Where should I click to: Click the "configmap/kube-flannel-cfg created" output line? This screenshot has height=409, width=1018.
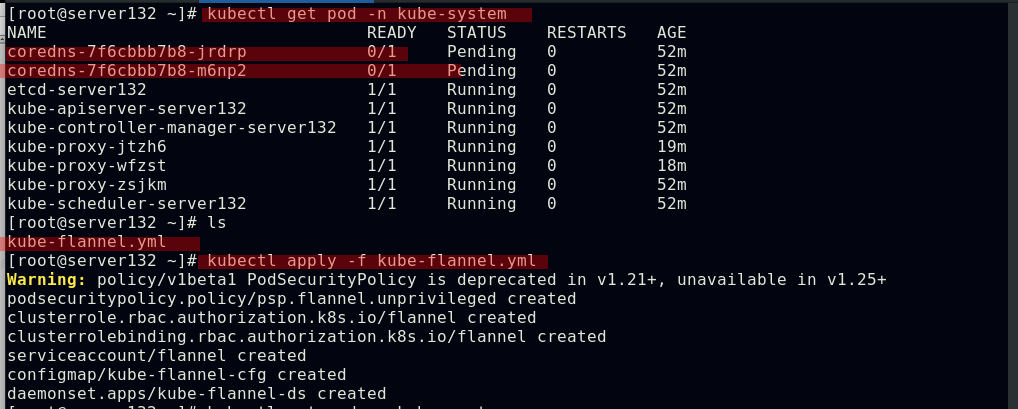(176, 375)
